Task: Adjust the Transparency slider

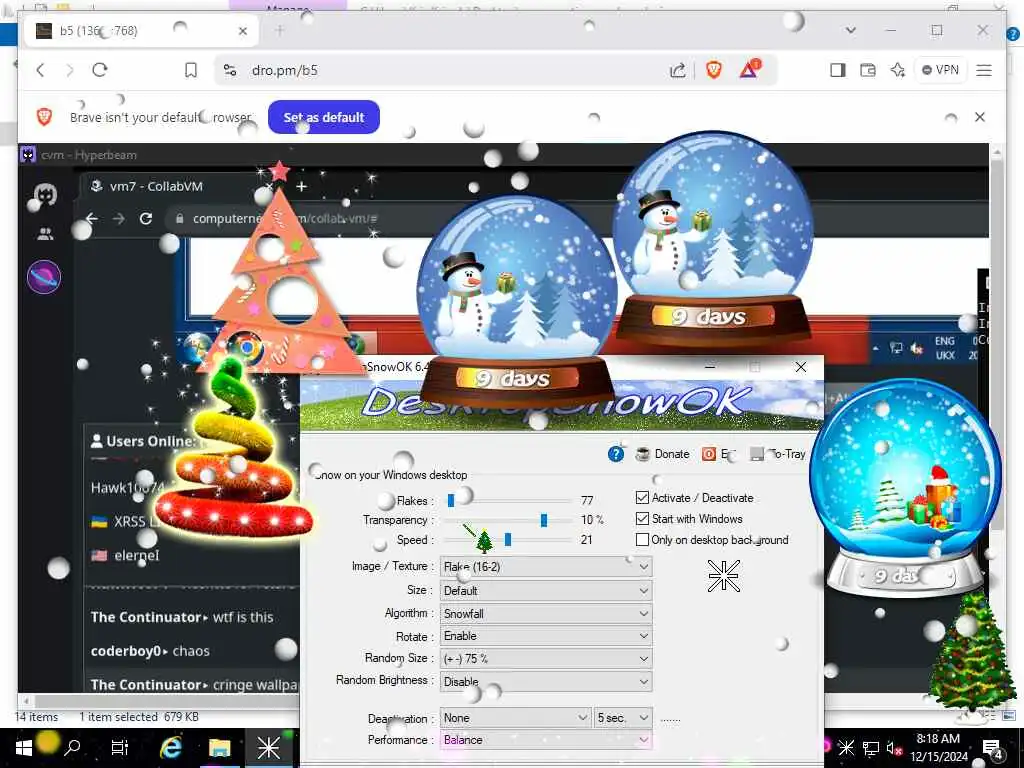Action: coord(543,520)
